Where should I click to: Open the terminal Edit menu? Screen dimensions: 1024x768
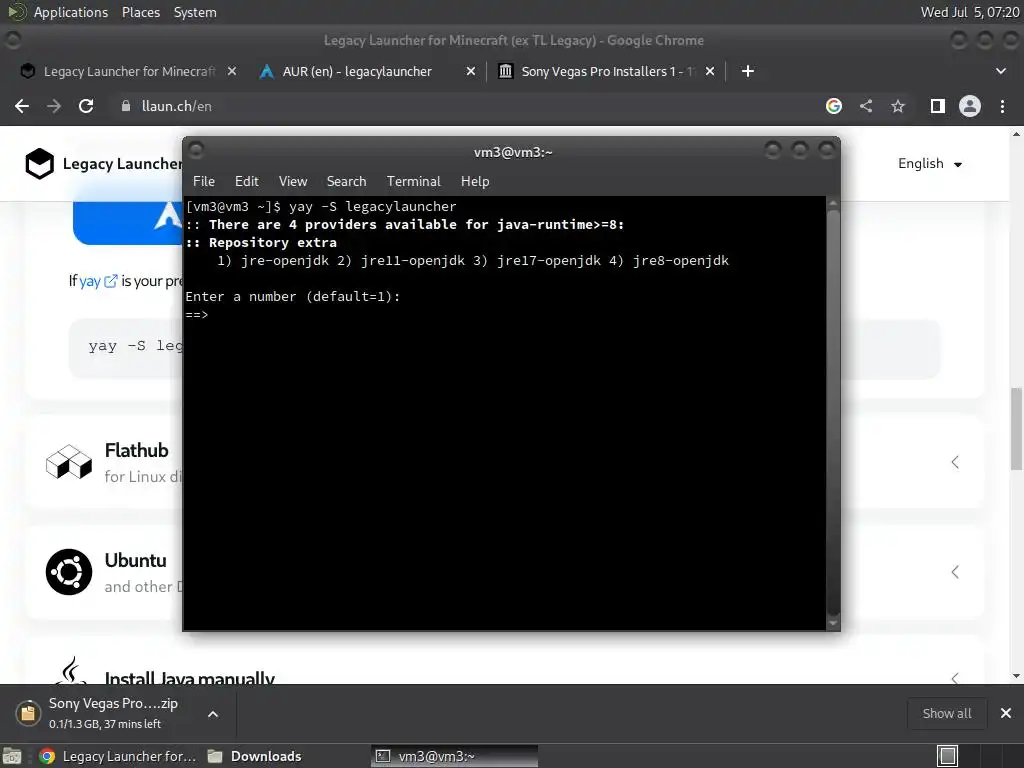247,182
